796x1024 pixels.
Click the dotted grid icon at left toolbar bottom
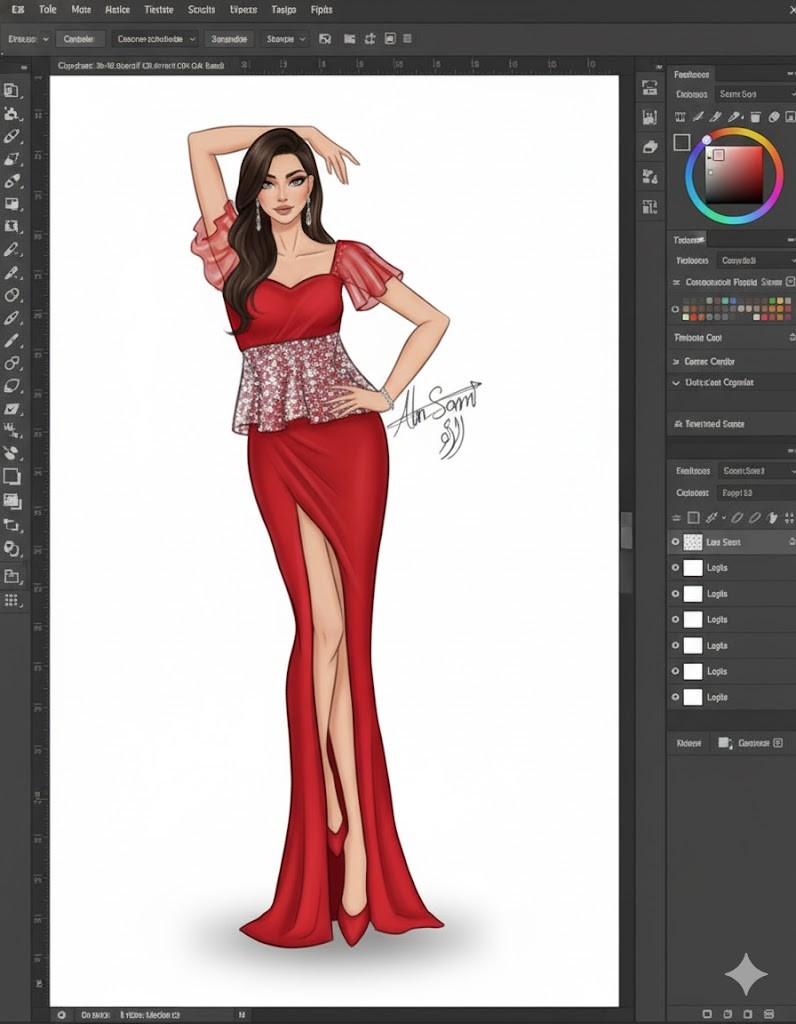coord(11,600)
